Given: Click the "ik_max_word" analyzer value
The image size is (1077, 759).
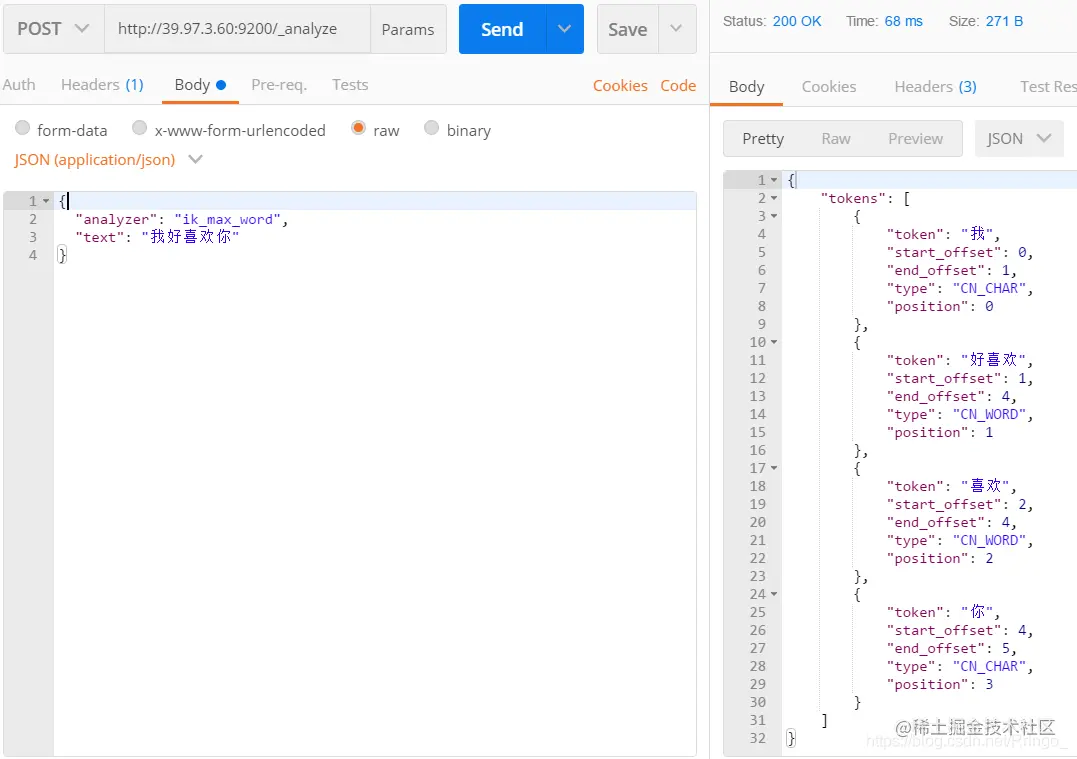Looking at the screenshot, I should click(227, 219).
